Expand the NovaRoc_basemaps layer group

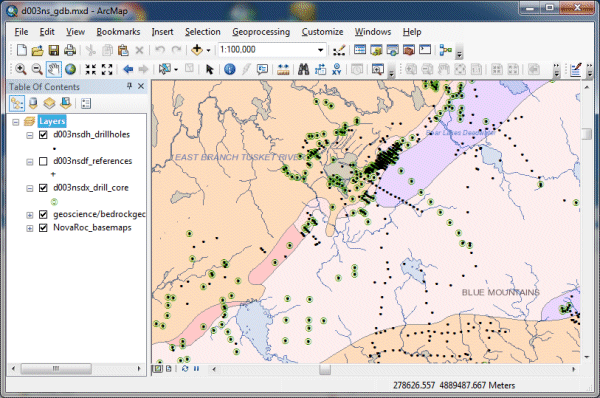pos(29,228)
